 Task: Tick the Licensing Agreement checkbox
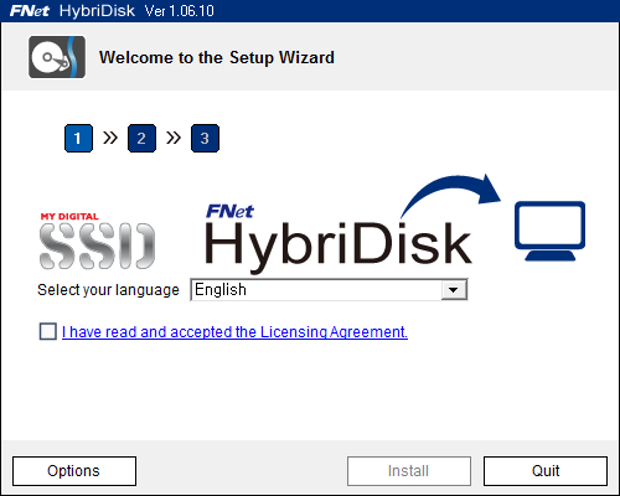tap(48, 331)
